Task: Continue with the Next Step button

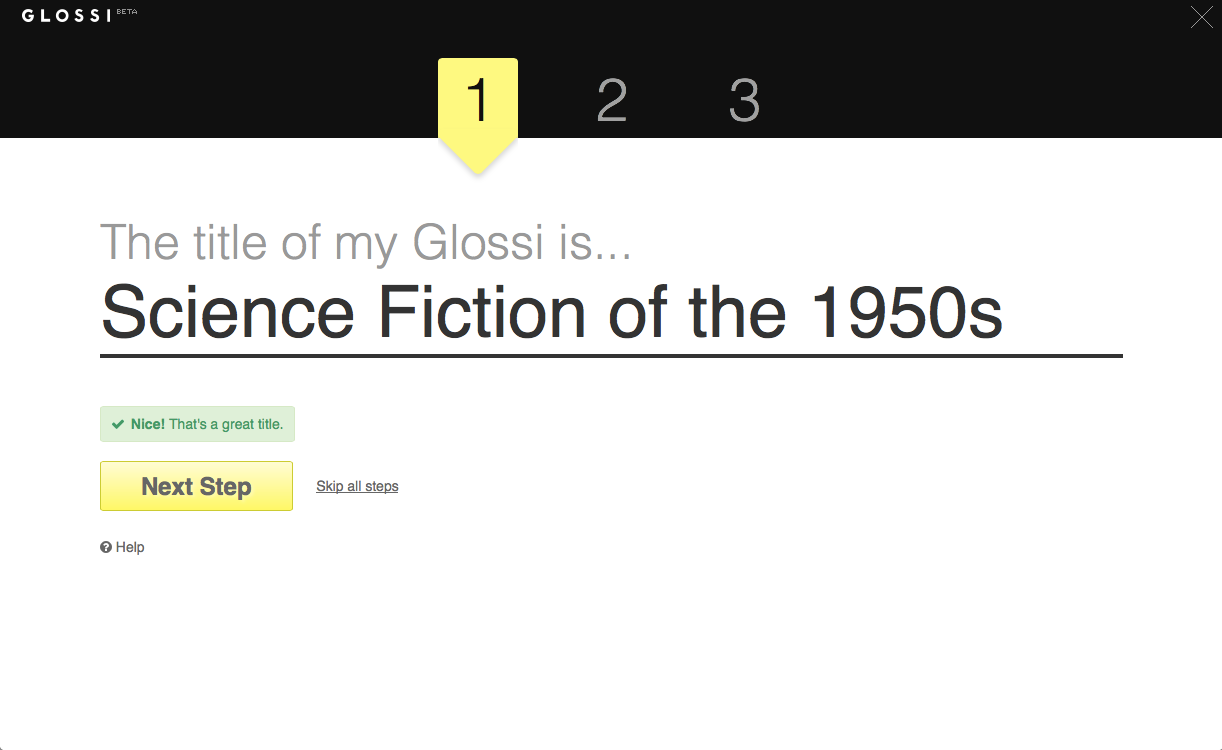Action: pyautogui.click(x=196, y=486)
